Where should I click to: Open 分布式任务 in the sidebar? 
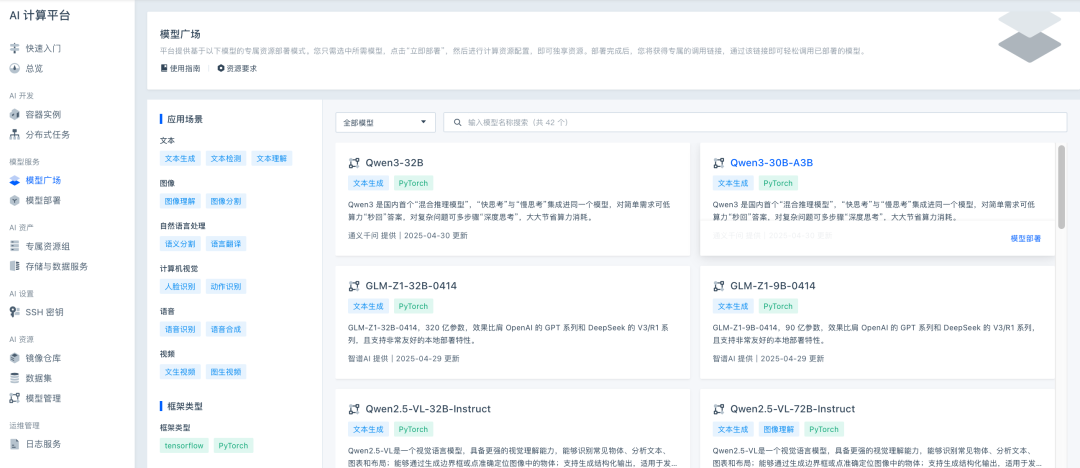[x=48, y=134]
